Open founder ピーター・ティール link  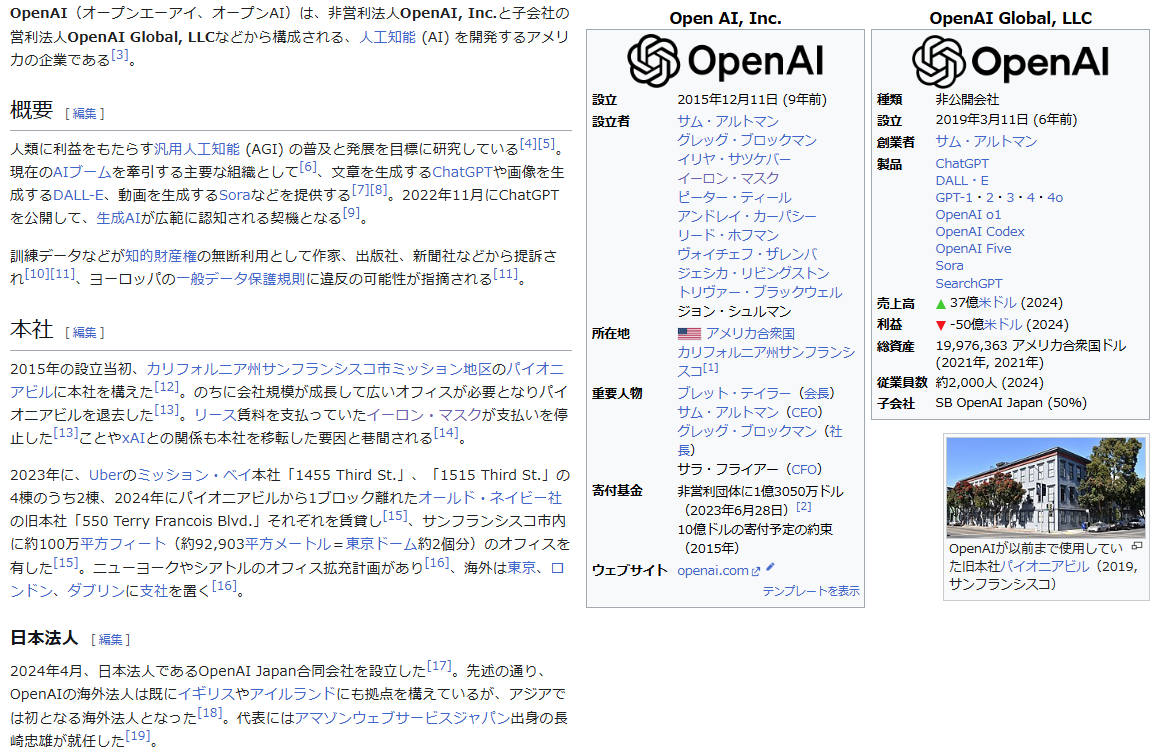point(734,198)
